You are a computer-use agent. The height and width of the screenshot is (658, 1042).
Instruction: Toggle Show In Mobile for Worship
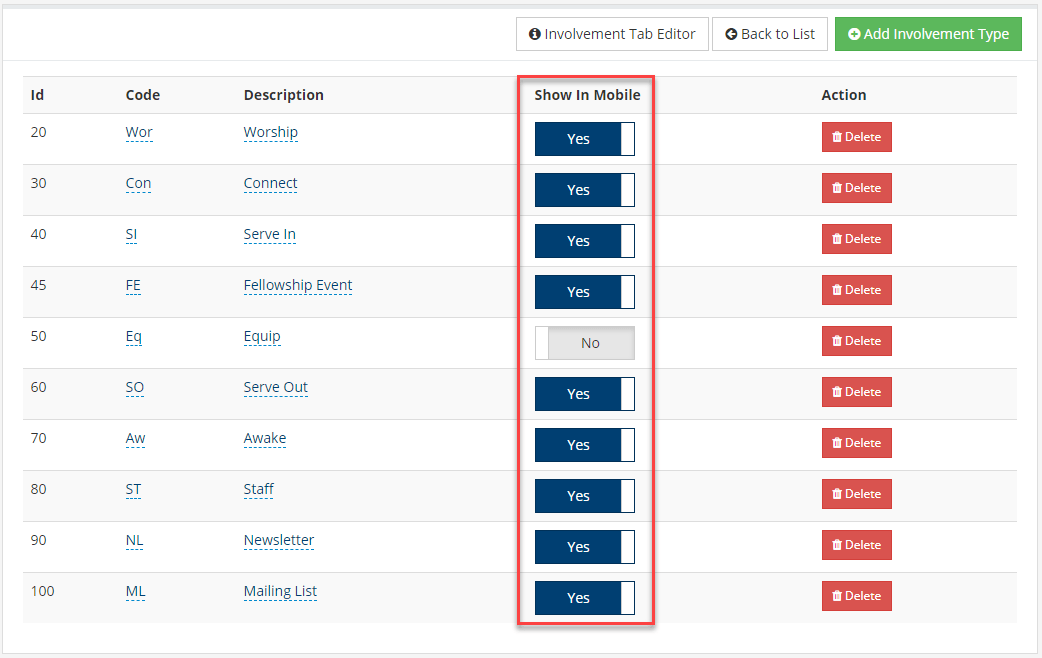click(x=585, y=139)
